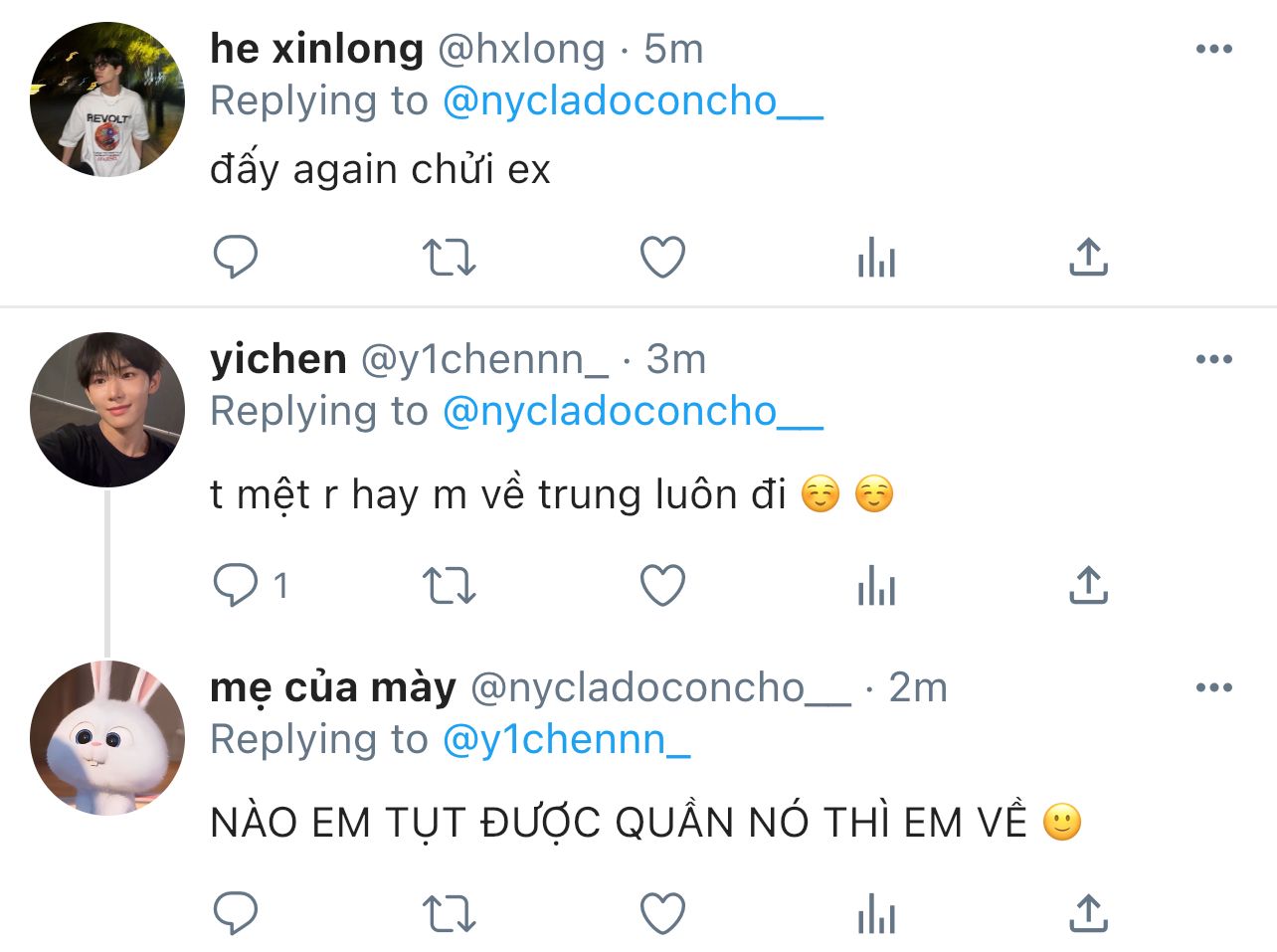
Task: Open @nycladoconcho__ link under he xinlong
Action: point(633,101)
